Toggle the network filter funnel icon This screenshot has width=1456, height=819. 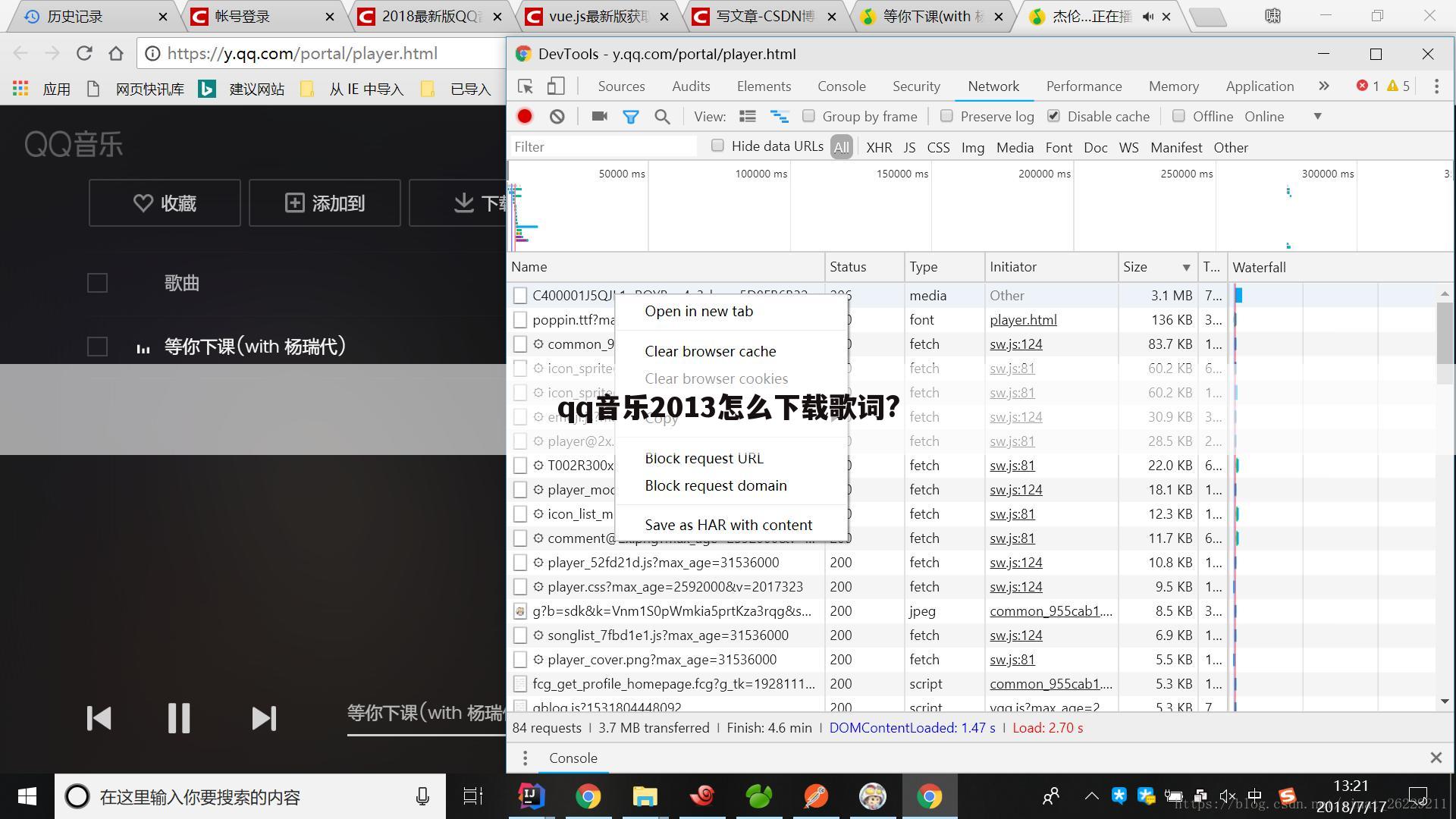tap(630, 117)
